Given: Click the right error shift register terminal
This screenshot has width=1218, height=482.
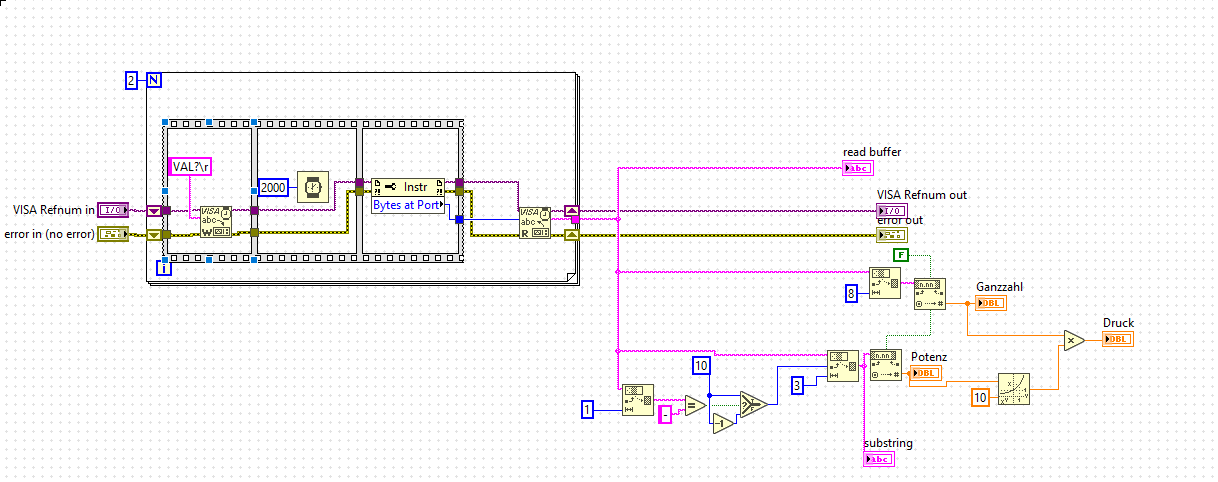Looking at the screenshot, I should tap(571, 235).
